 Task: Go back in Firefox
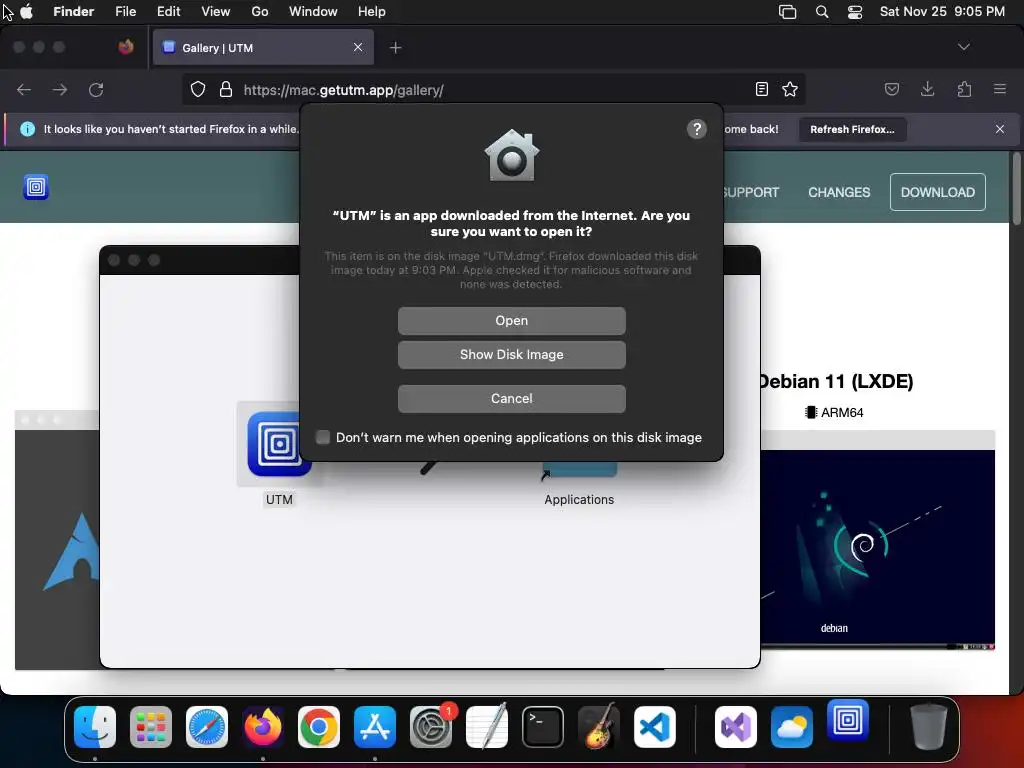24,89
